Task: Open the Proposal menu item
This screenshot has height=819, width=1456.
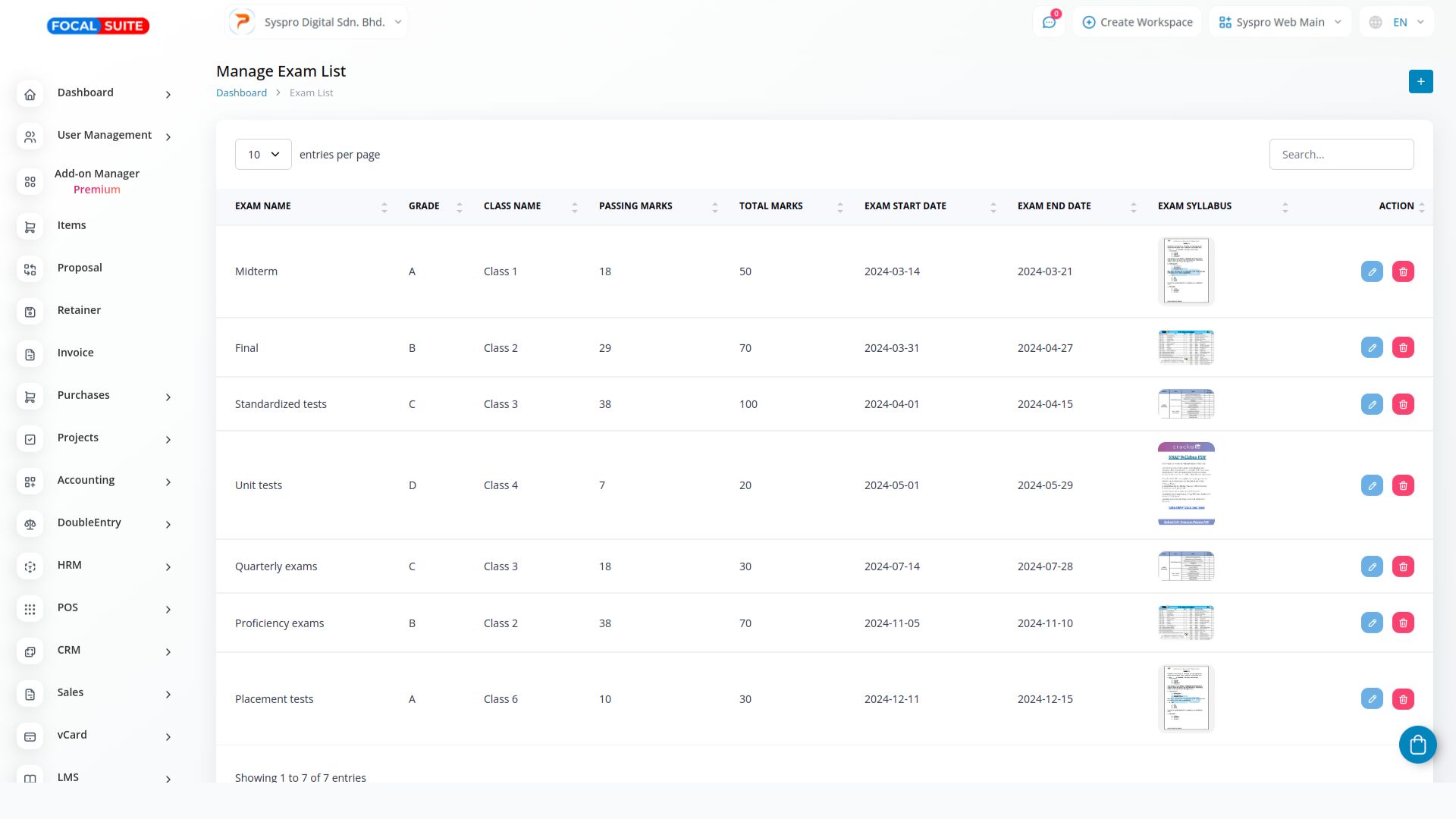Action: pos(80,268)
